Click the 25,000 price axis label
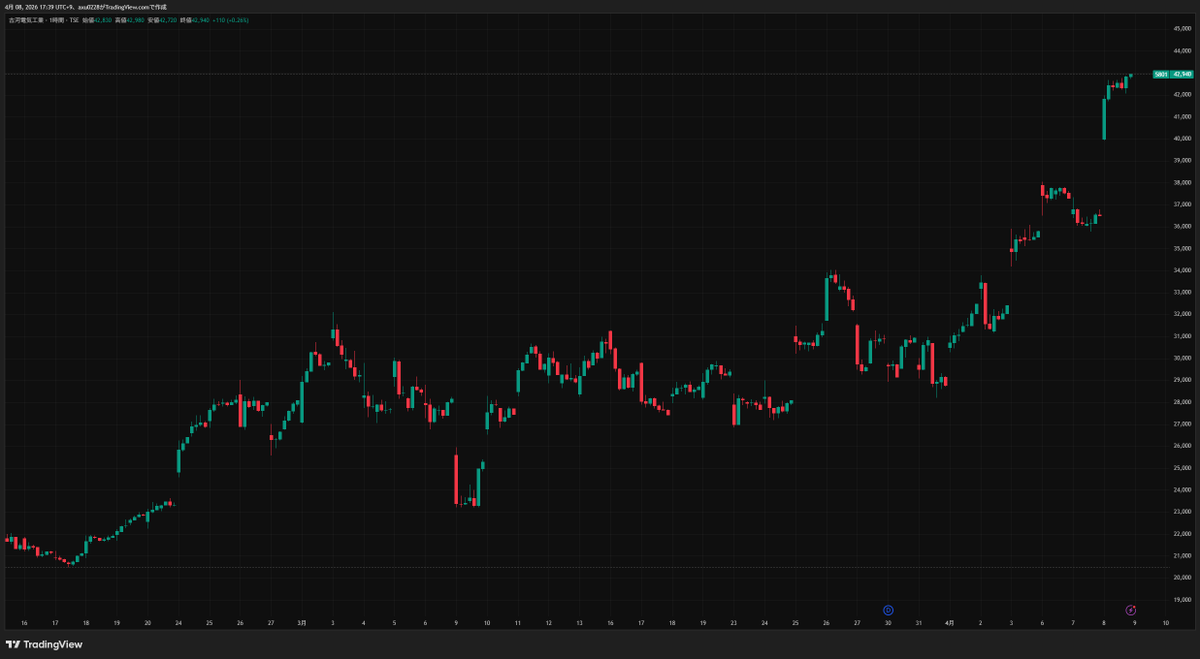 point(1182,468)
